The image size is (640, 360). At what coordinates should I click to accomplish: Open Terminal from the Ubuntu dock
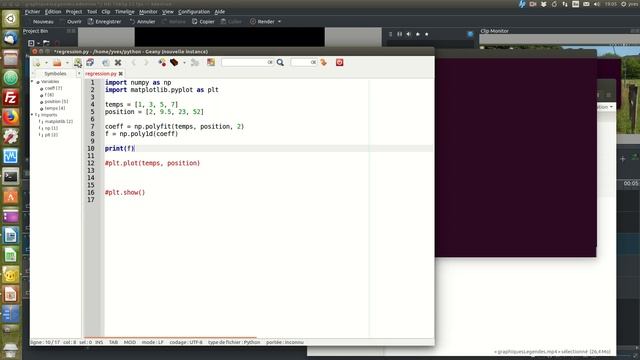click(x=11, y=177)
